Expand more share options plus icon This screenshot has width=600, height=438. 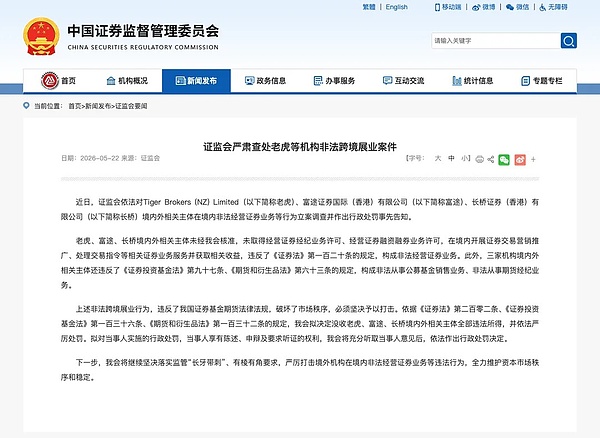pyautogui.click(x=533, y=160)
